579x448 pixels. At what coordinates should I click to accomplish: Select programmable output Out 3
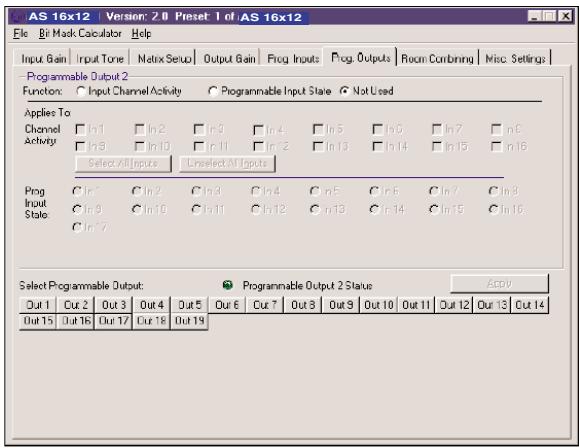coord(114,305)
